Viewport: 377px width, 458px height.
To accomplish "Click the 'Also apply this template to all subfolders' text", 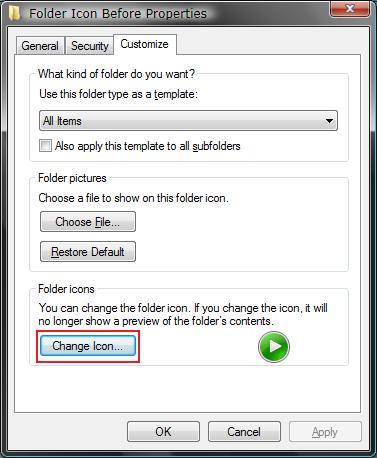I will pos(148,146).
